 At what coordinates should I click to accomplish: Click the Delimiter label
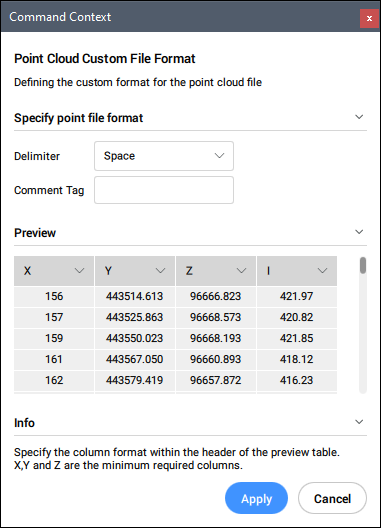pos(37,156)
